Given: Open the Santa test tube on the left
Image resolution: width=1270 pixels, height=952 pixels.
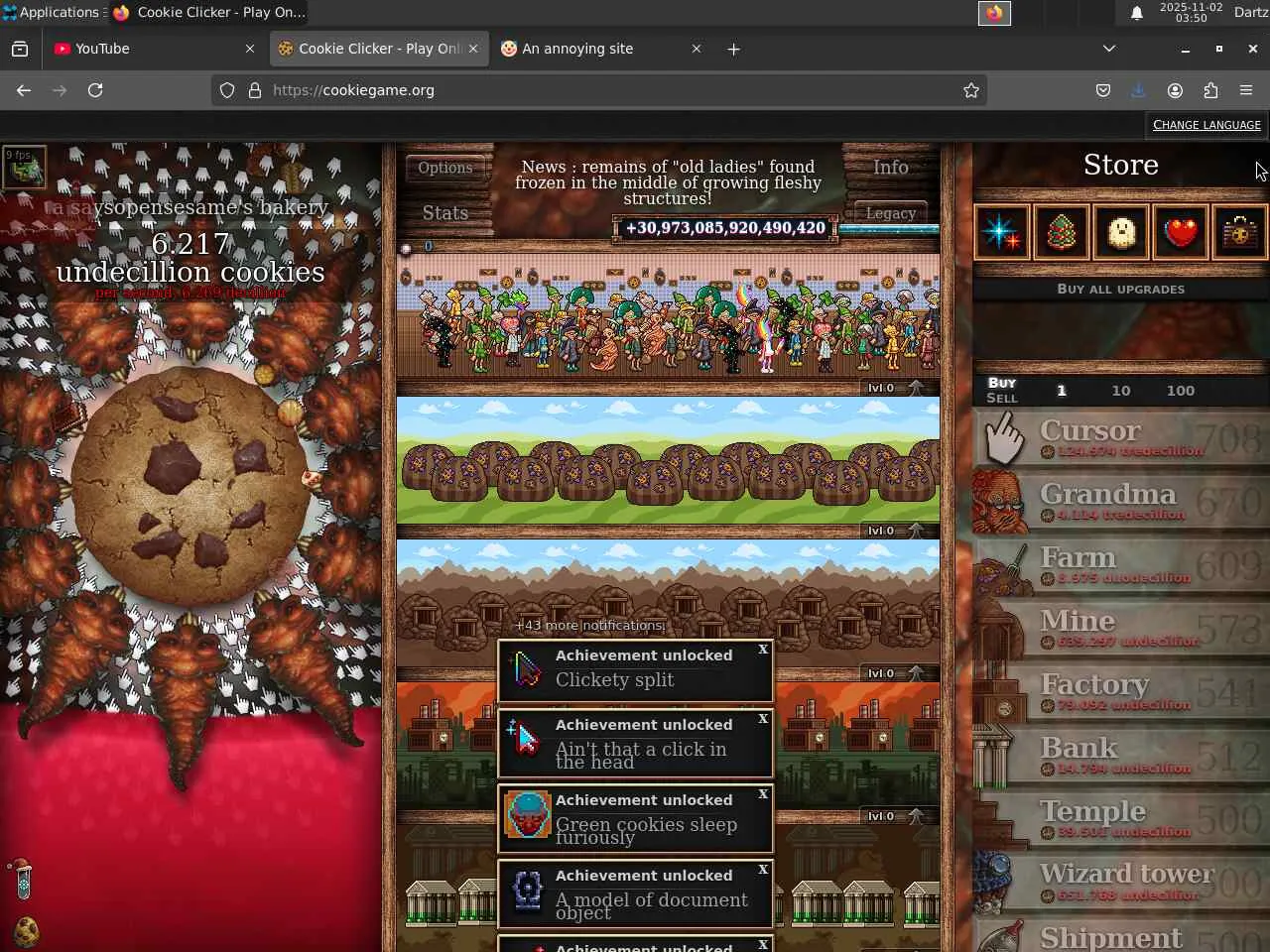Looking at the screenshot, I should pyautogui.click(x=24, y=878).
